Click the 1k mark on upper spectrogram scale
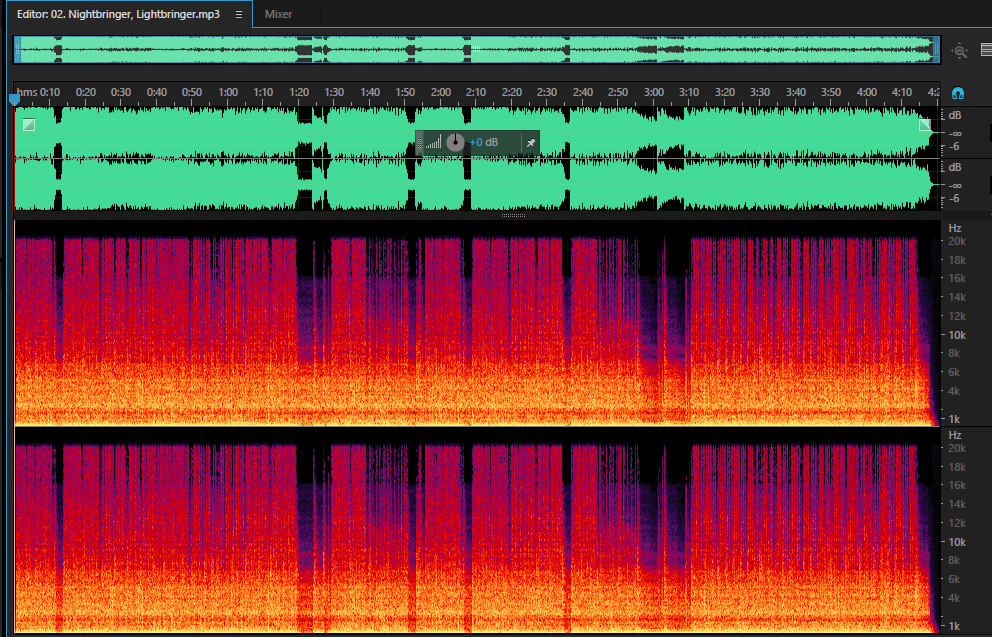Viewport: 992px width, 637px height. 954,419
